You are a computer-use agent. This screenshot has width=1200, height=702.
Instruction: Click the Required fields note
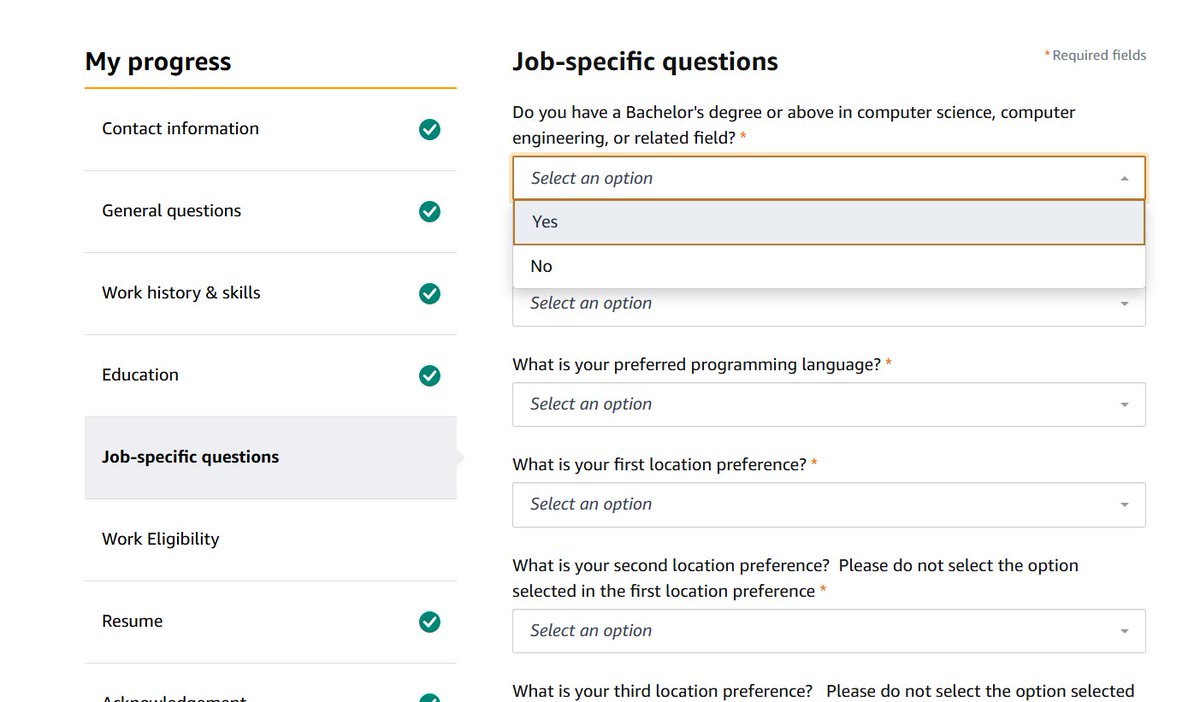click(x=1095, y=55)
